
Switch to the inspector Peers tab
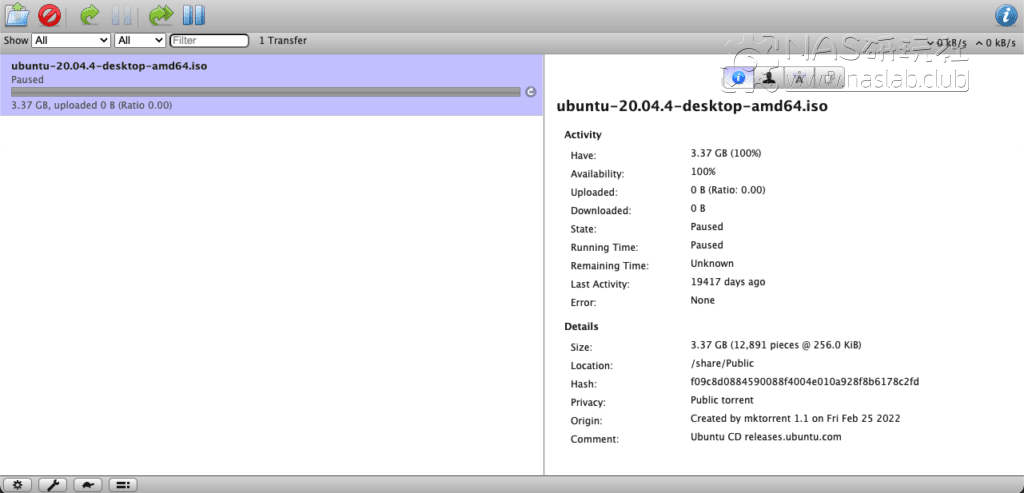coord(768,77)
